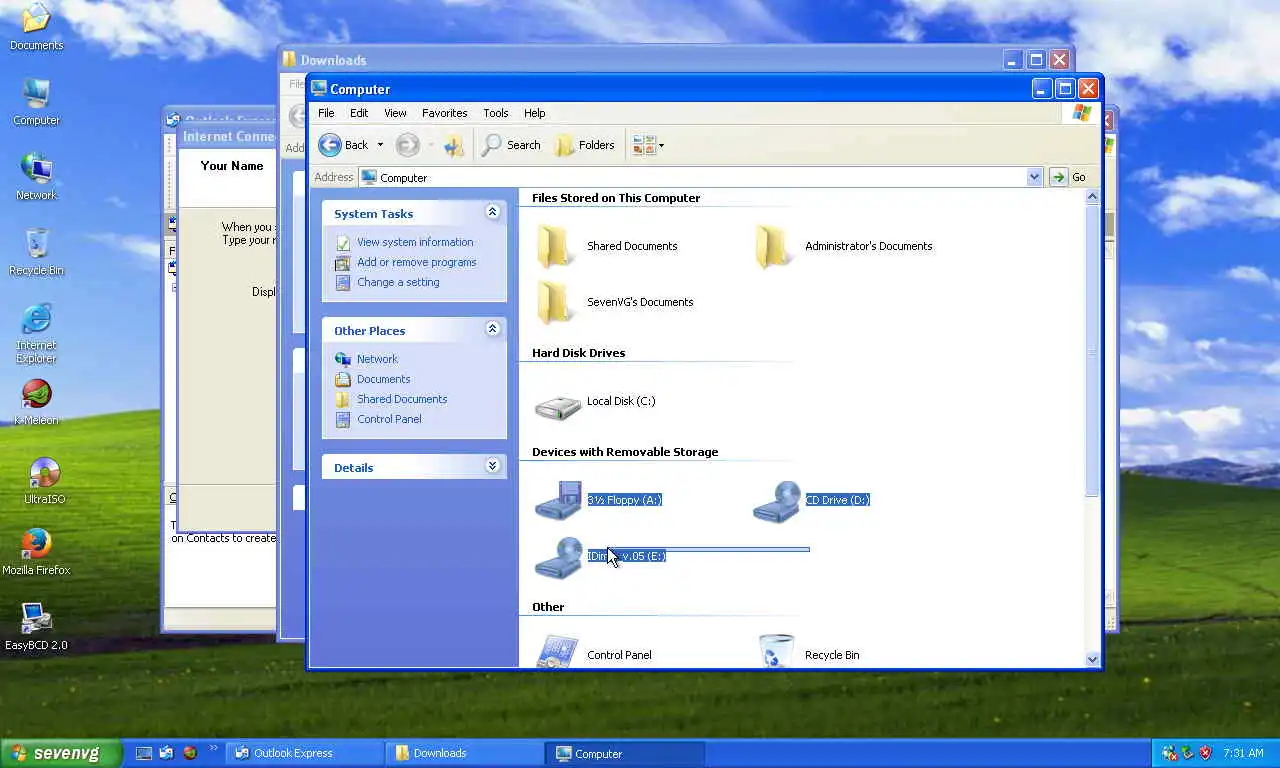The image size is (1280, 768).
Task: Select the Shared Documents folder icon
Action: click(555, 246)
